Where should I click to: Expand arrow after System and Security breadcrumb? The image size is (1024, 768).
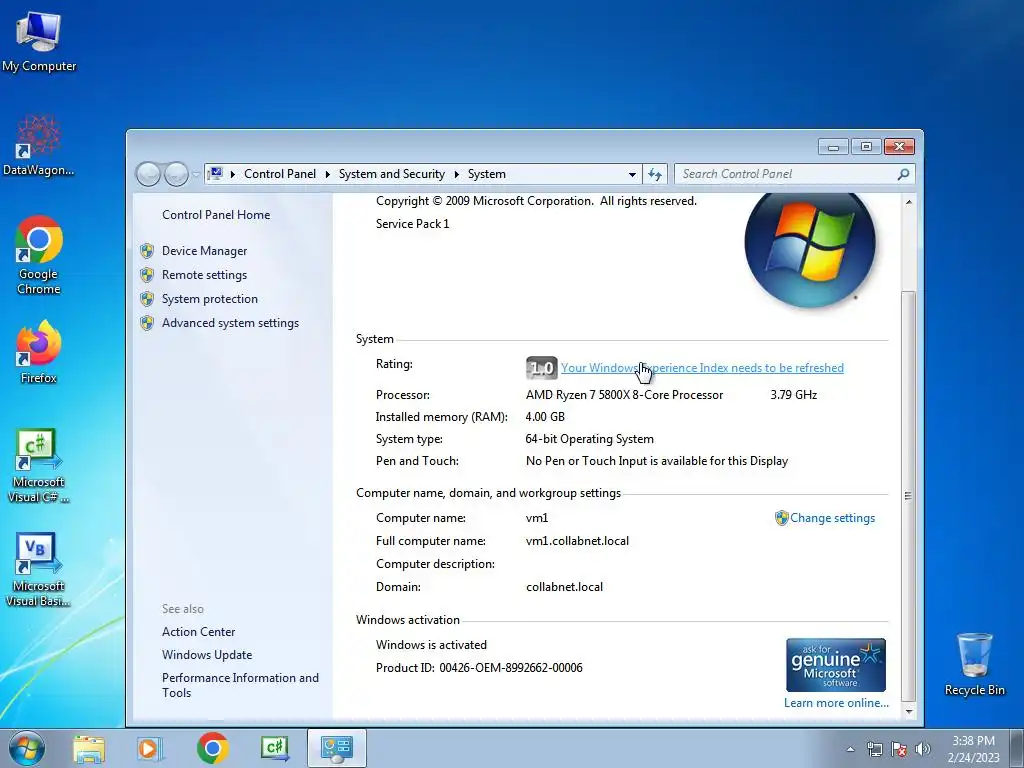[x=456, y=174]
